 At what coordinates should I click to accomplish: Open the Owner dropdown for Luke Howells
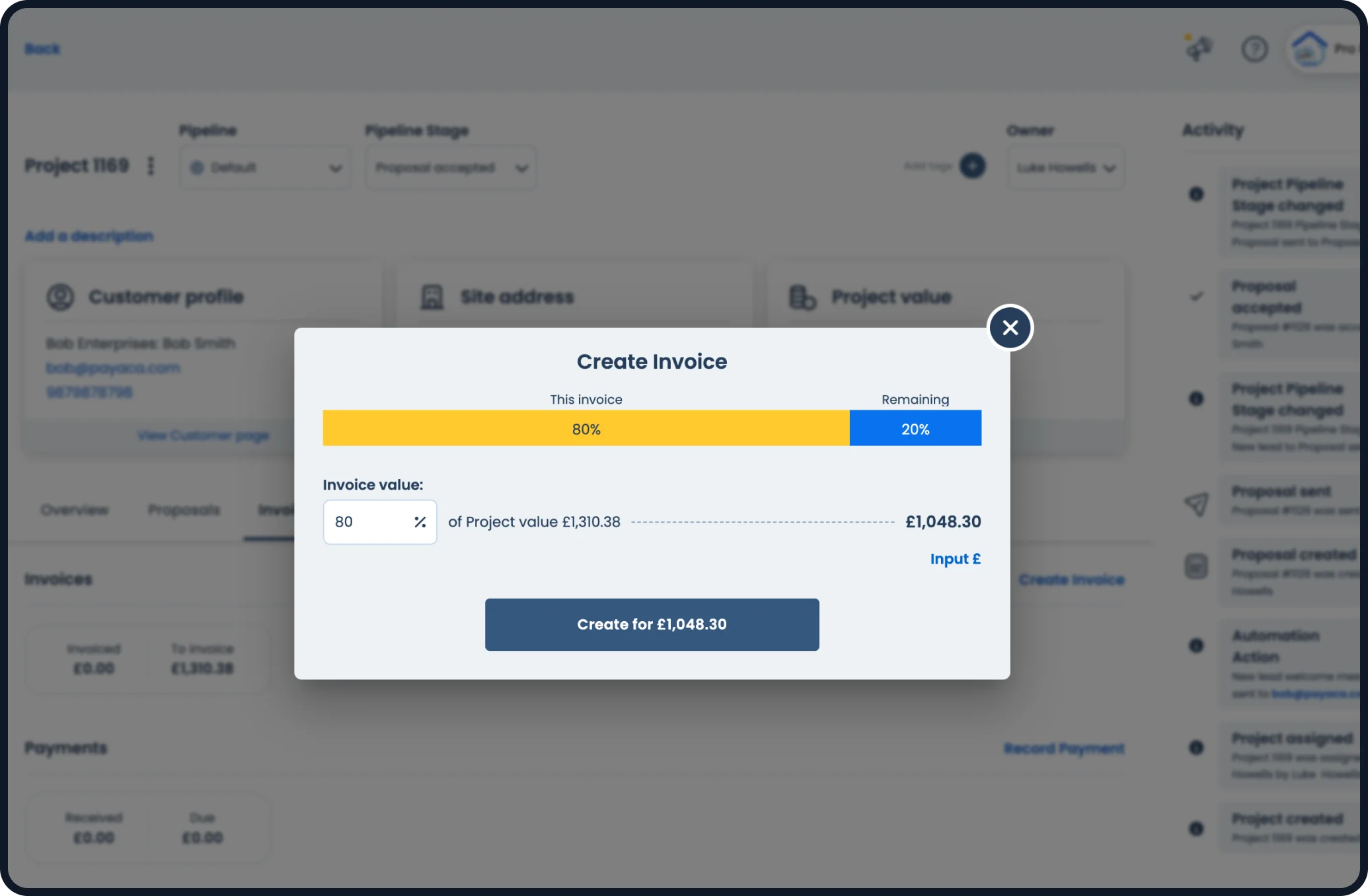coord(1065,167)
